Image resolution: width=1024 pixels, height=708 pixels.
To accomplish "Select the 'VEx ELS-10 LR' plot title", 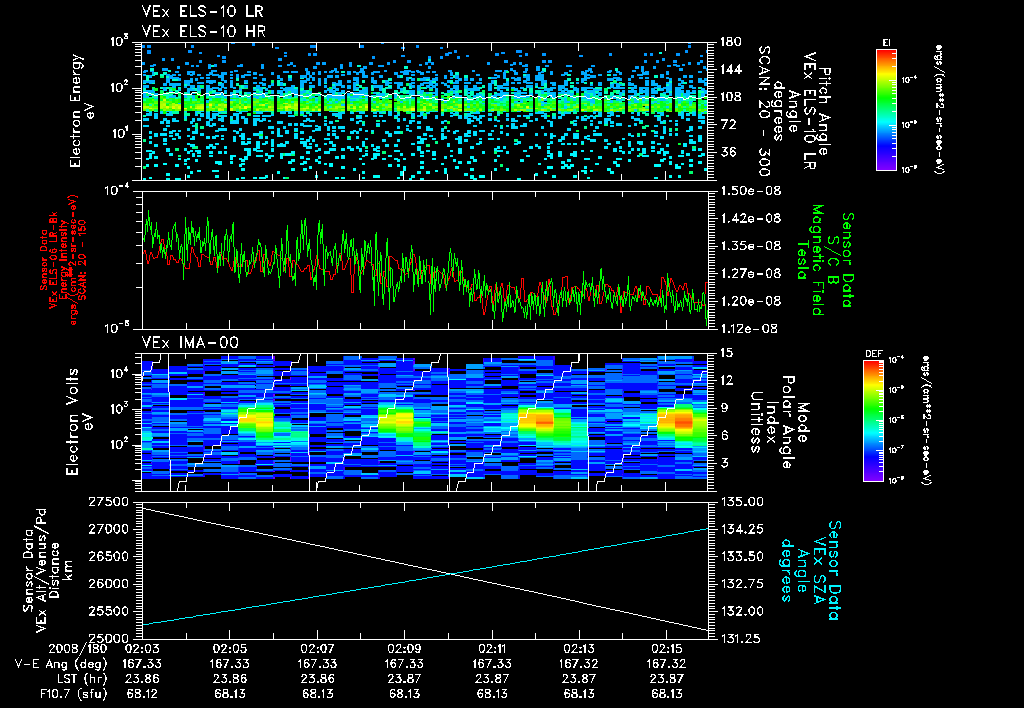I will point(202,12).
